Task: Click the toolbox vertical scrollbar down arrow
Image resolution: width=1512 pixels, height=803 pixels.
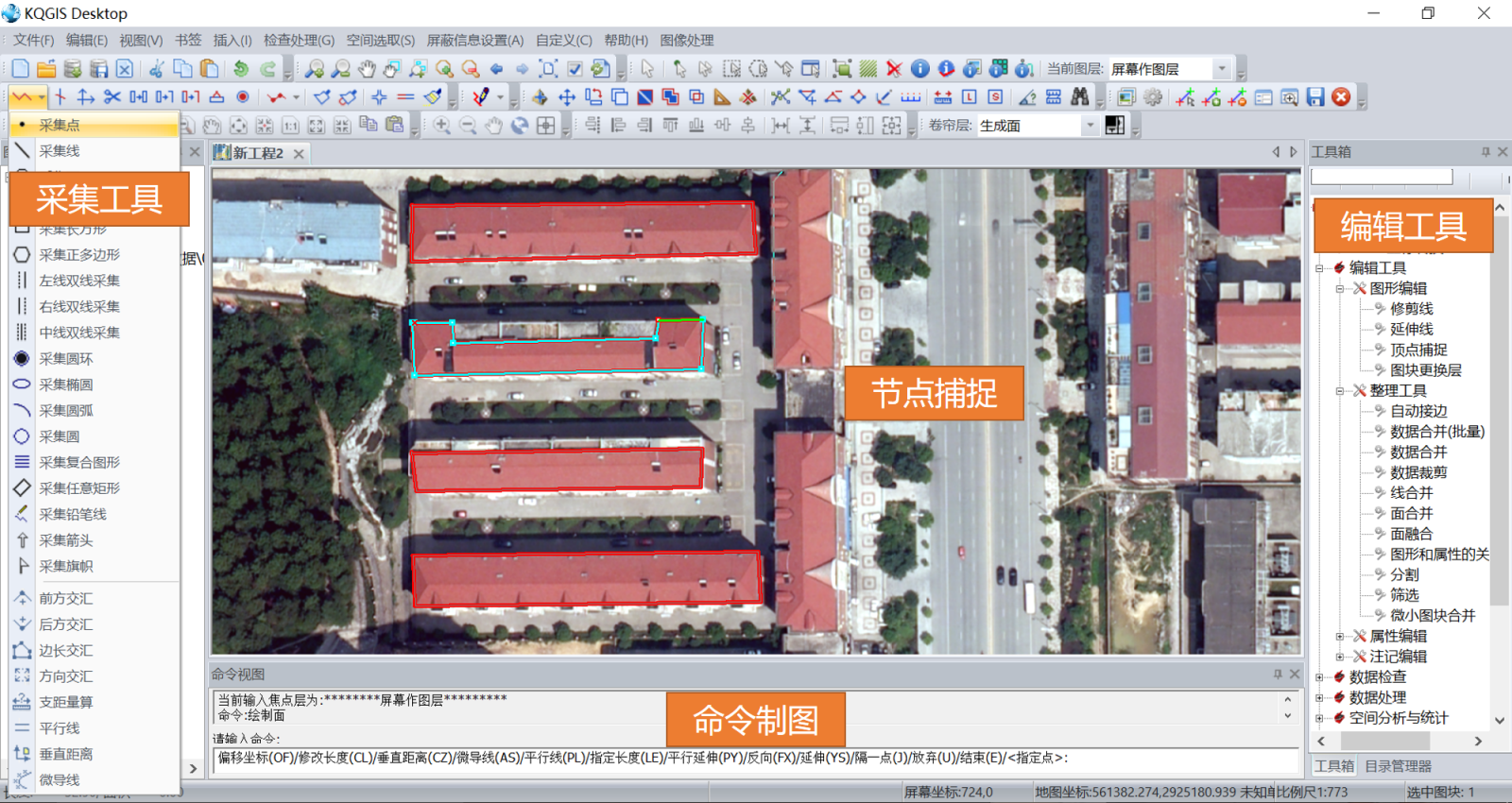Action: (1500, 720)
